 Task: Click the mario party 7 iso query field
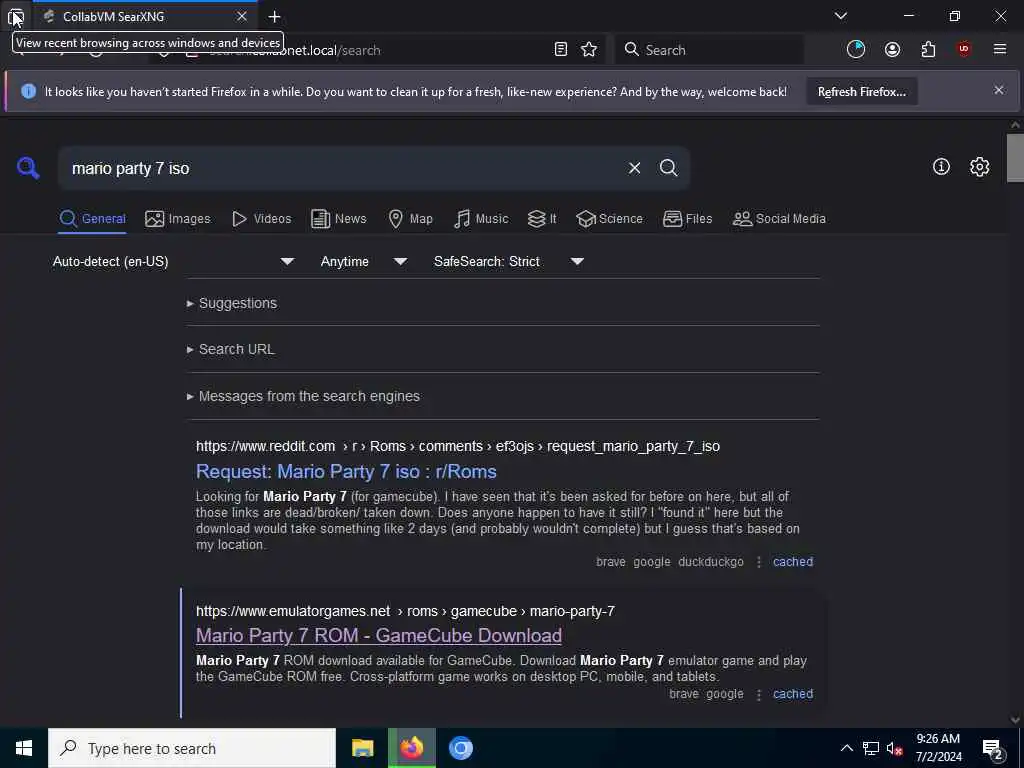click(343, 168)
